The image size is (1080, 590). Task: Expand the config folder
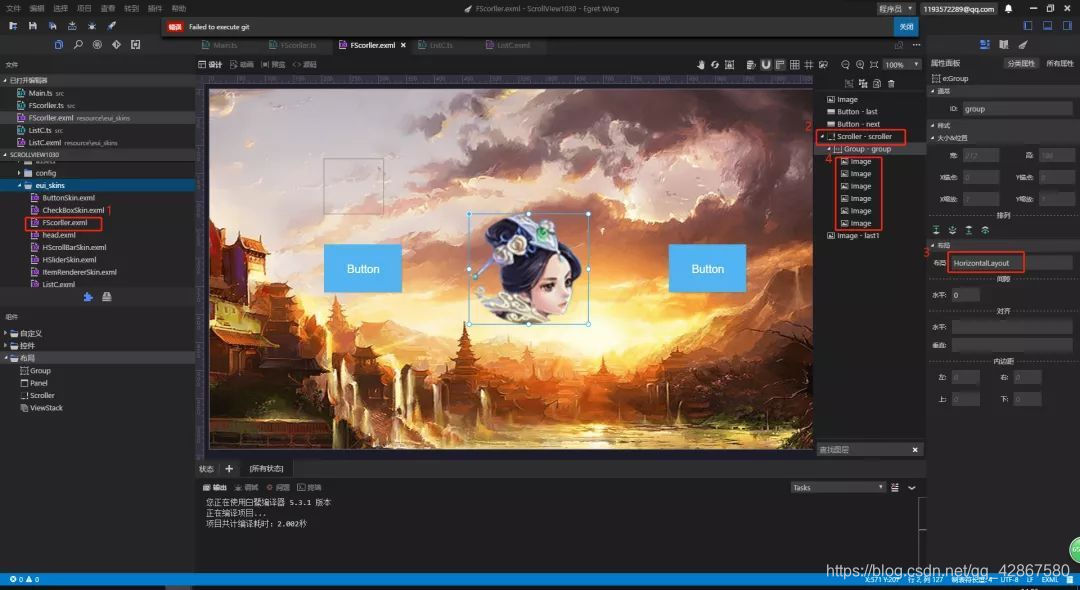click(19, 173)
